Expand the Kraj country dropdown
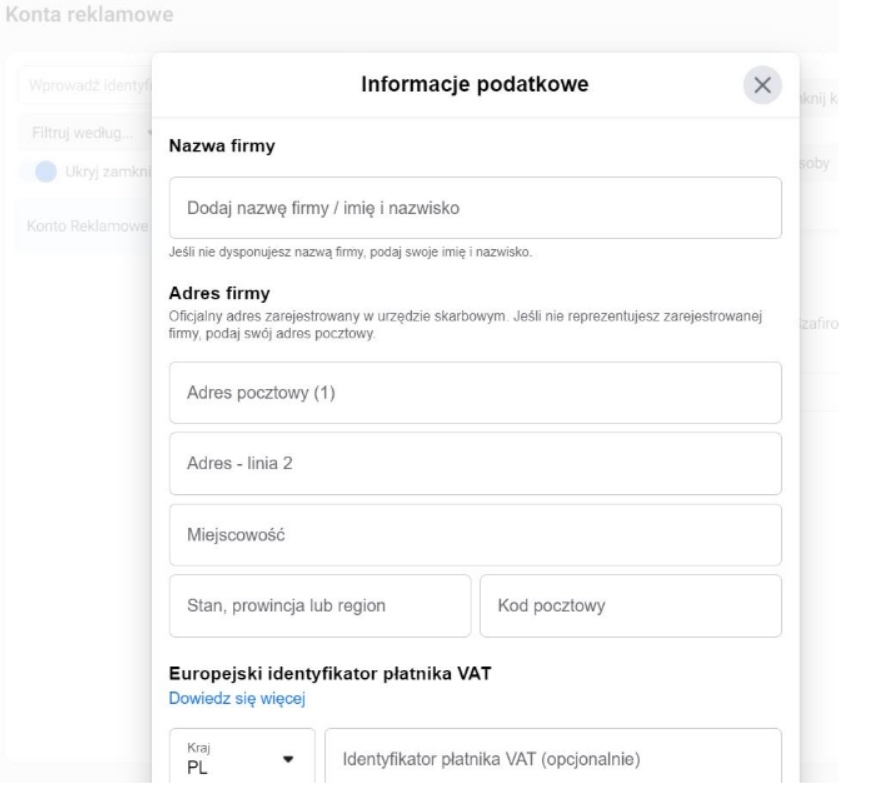This screenshot has width=874, height=797. [x=242, y=759]
